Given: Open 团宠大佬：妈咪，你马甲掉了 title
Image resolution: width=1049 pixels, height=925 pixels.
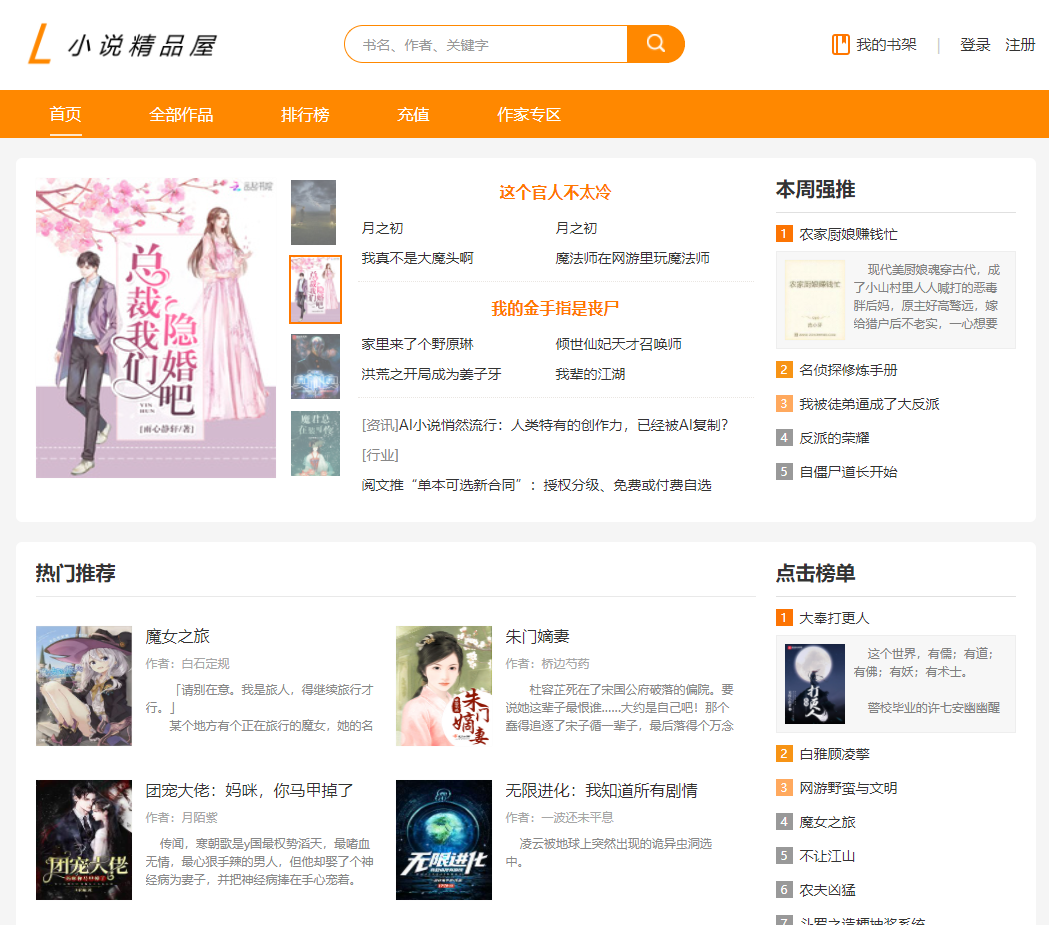Looking at the screenshot, I should click(x=249, y=791).
